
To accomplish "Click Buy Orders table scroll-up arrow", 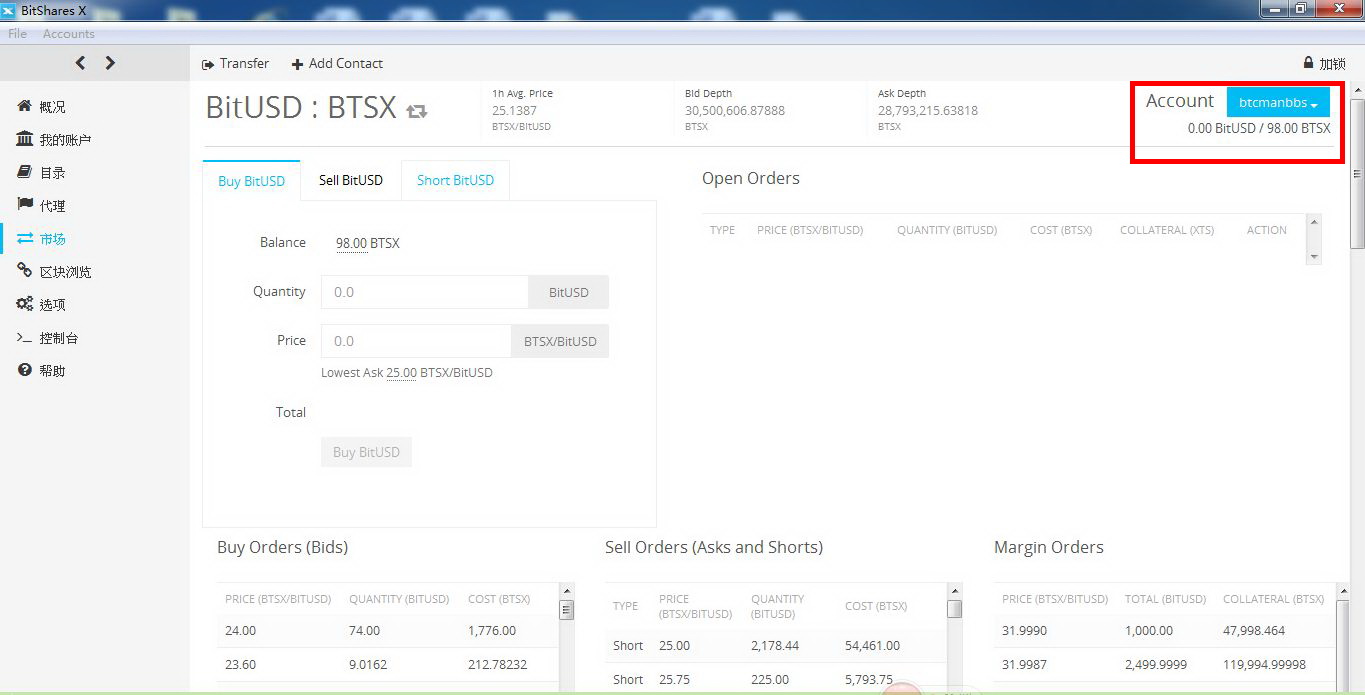I will click(567, 591).
